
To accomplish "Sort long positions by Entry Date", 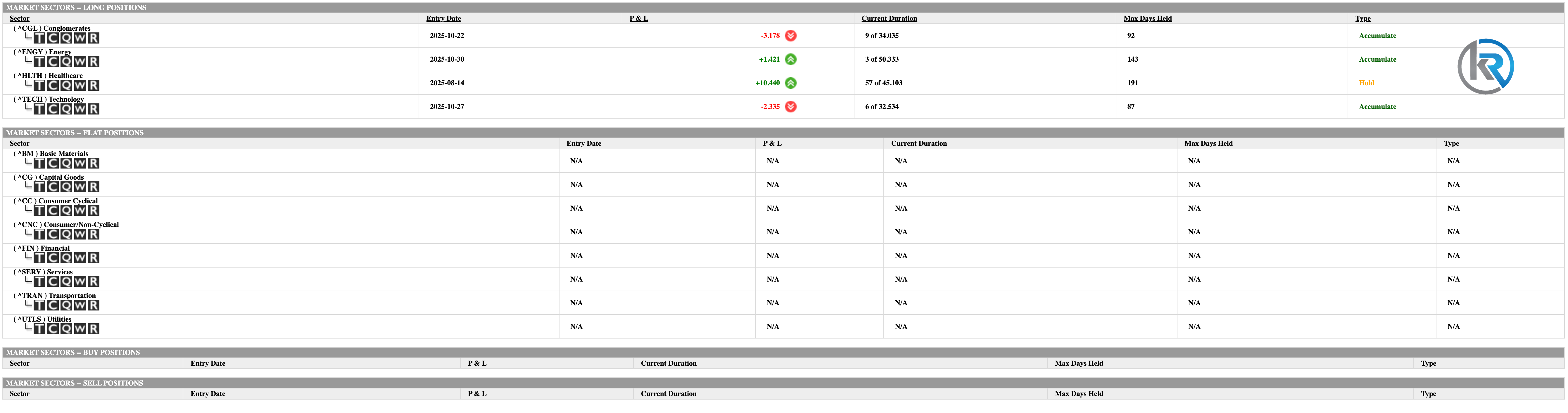I will tap(443, 18).
